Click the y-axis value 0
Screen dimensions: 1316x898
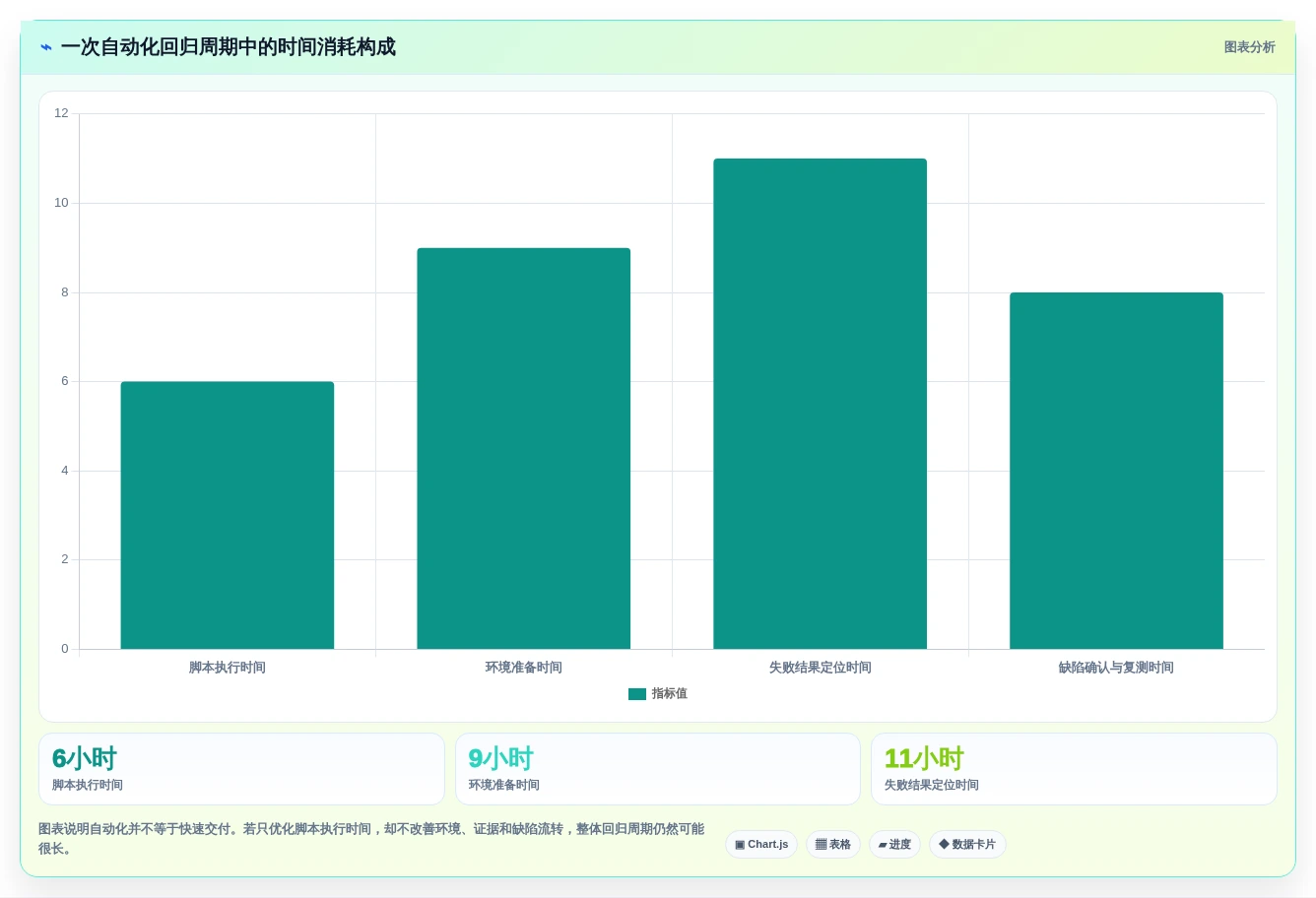click(x=65, y=649)
